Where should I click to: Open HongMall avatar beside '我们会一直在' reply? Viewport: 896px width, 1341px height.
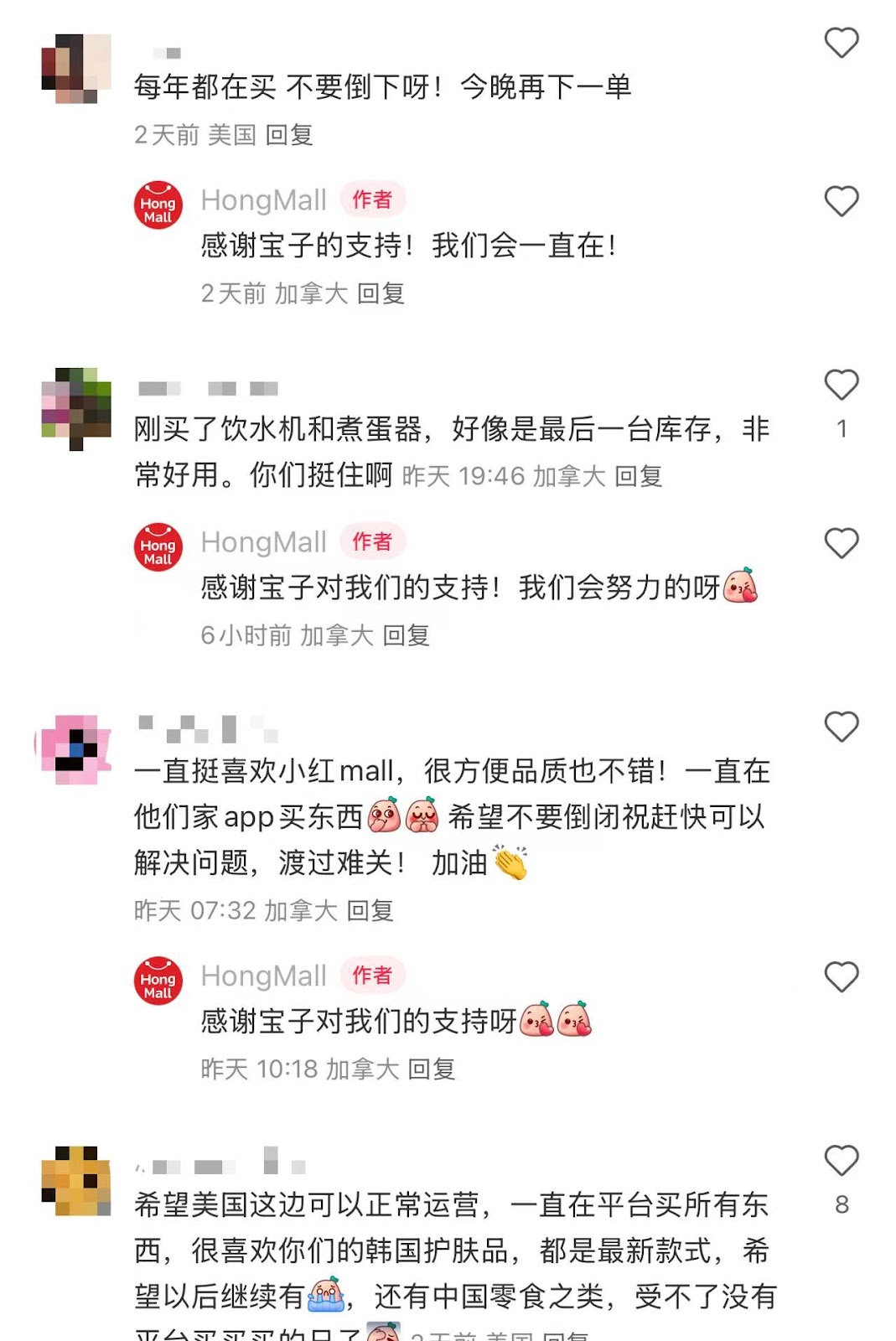tap(158, 205)
